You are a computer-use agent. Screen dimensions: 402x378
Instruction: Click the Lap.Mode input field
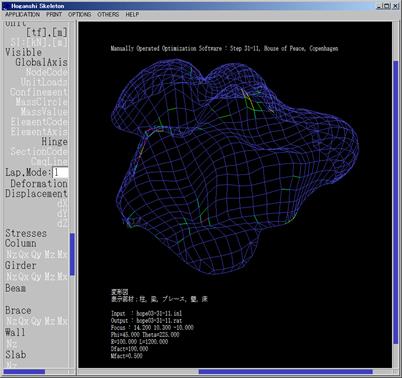click(x=60, y=173)
